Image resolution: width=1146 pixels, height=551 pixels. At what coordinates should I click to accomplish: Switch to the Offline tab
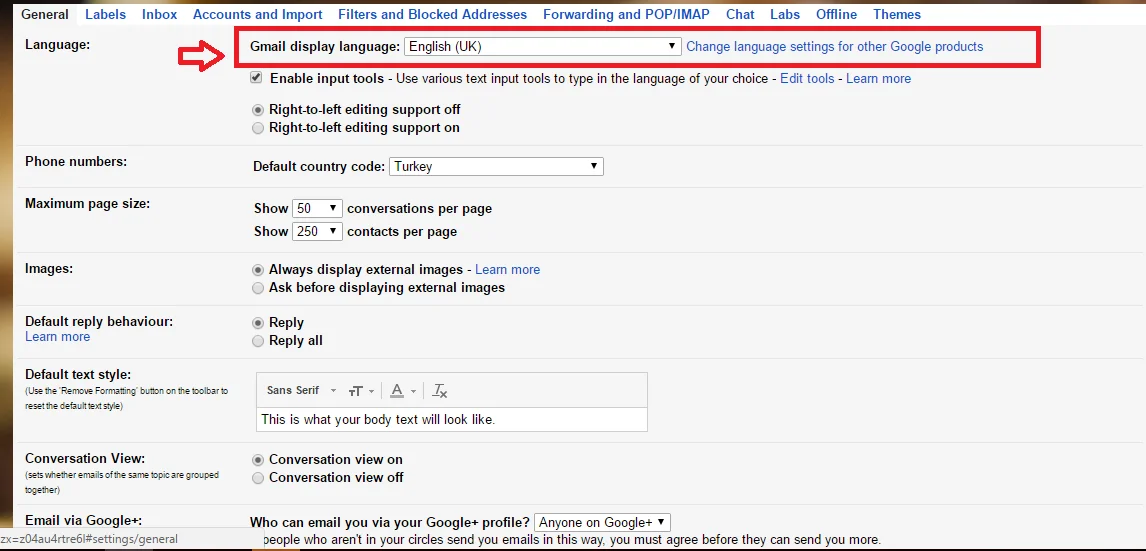coord(836,15)
